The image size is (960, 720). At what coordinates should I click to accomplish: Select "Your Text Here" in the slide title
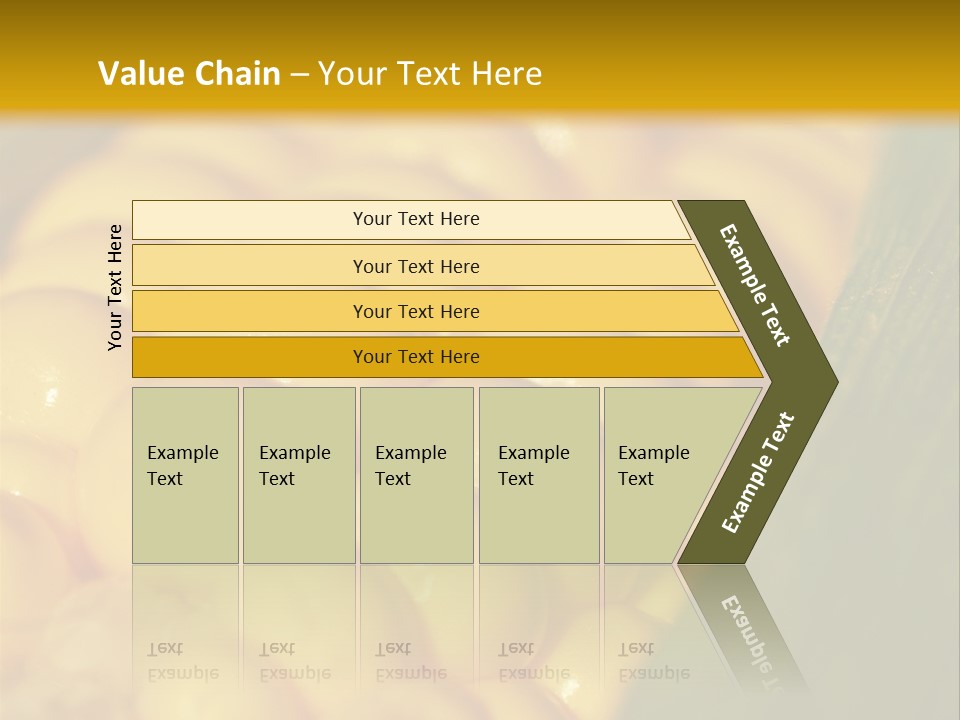coord(430,74)
